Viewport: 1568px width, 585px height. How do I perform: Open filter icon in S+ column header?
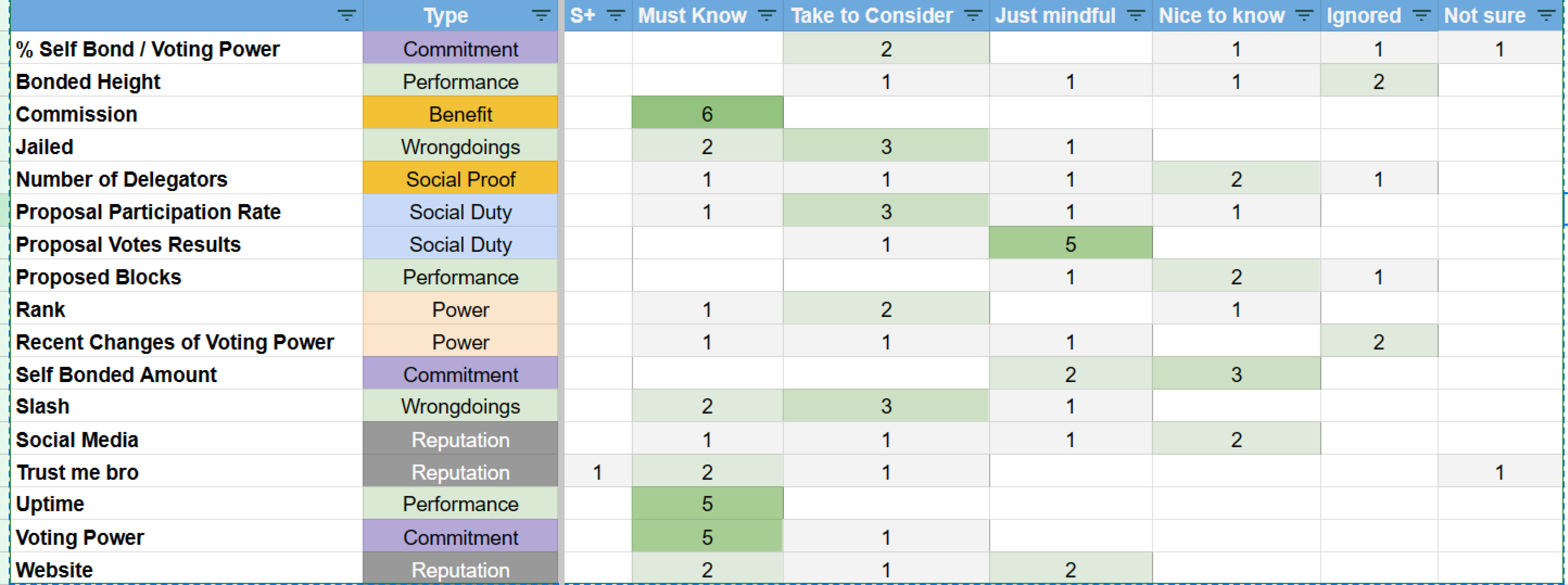pos(616,15)
